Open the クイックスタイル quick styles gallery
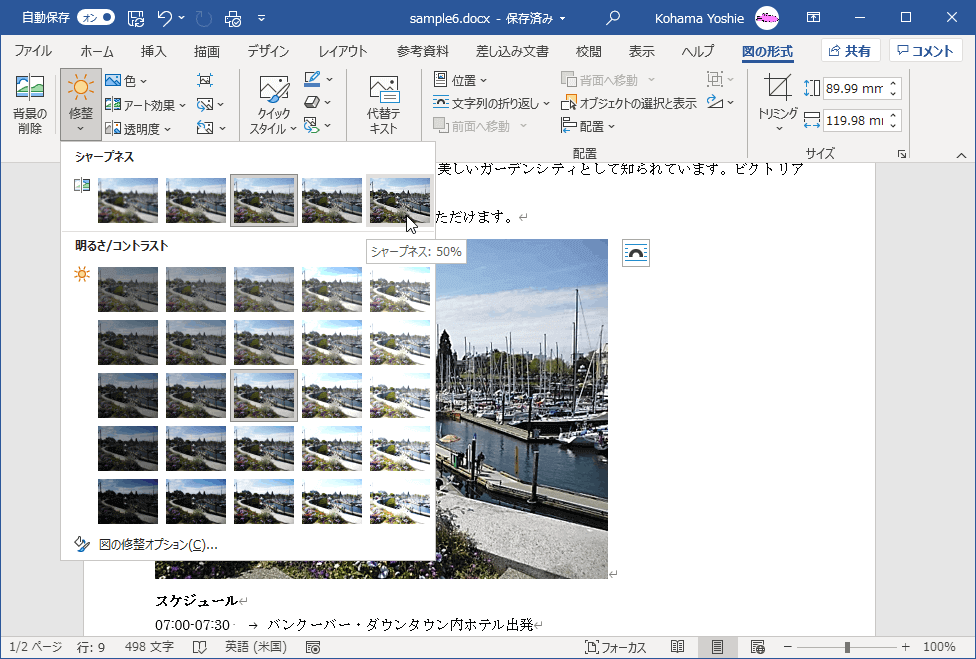 274,105
